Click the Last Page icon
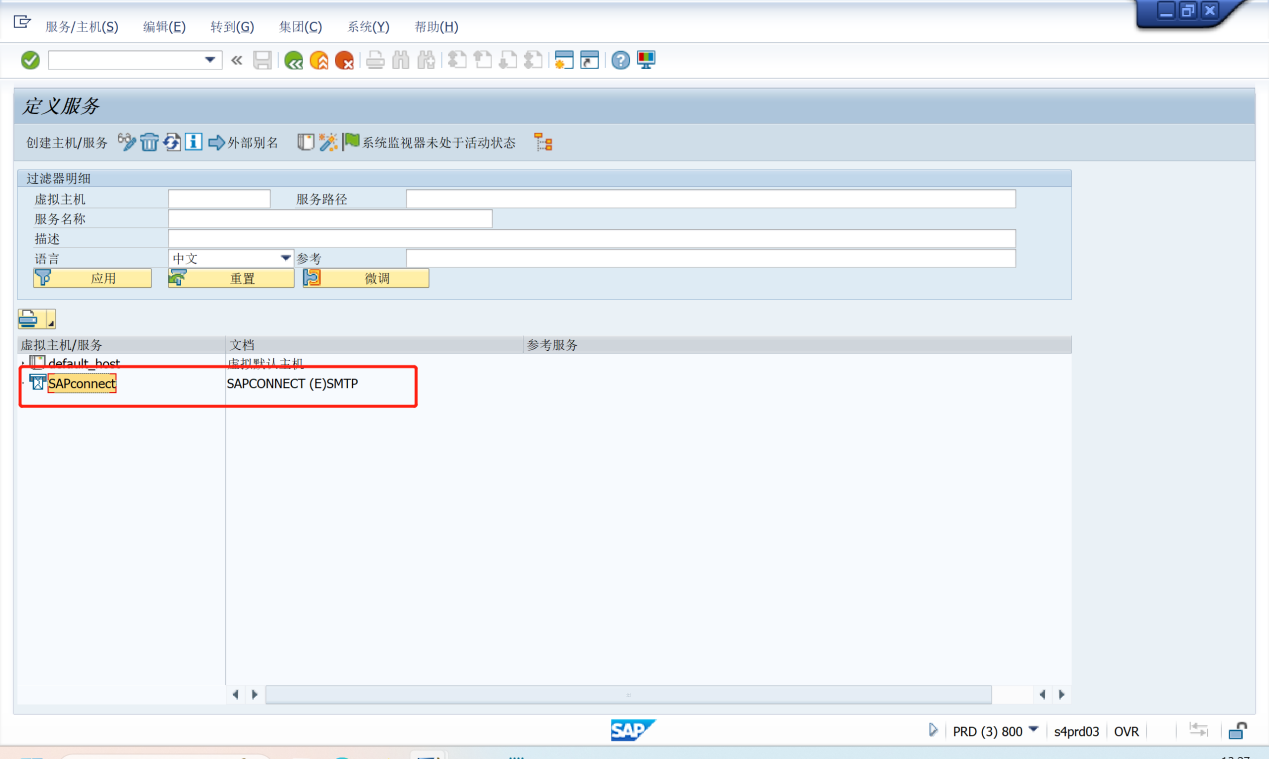1269x759 pixels. pyautogui.click(x=534, y=60)
